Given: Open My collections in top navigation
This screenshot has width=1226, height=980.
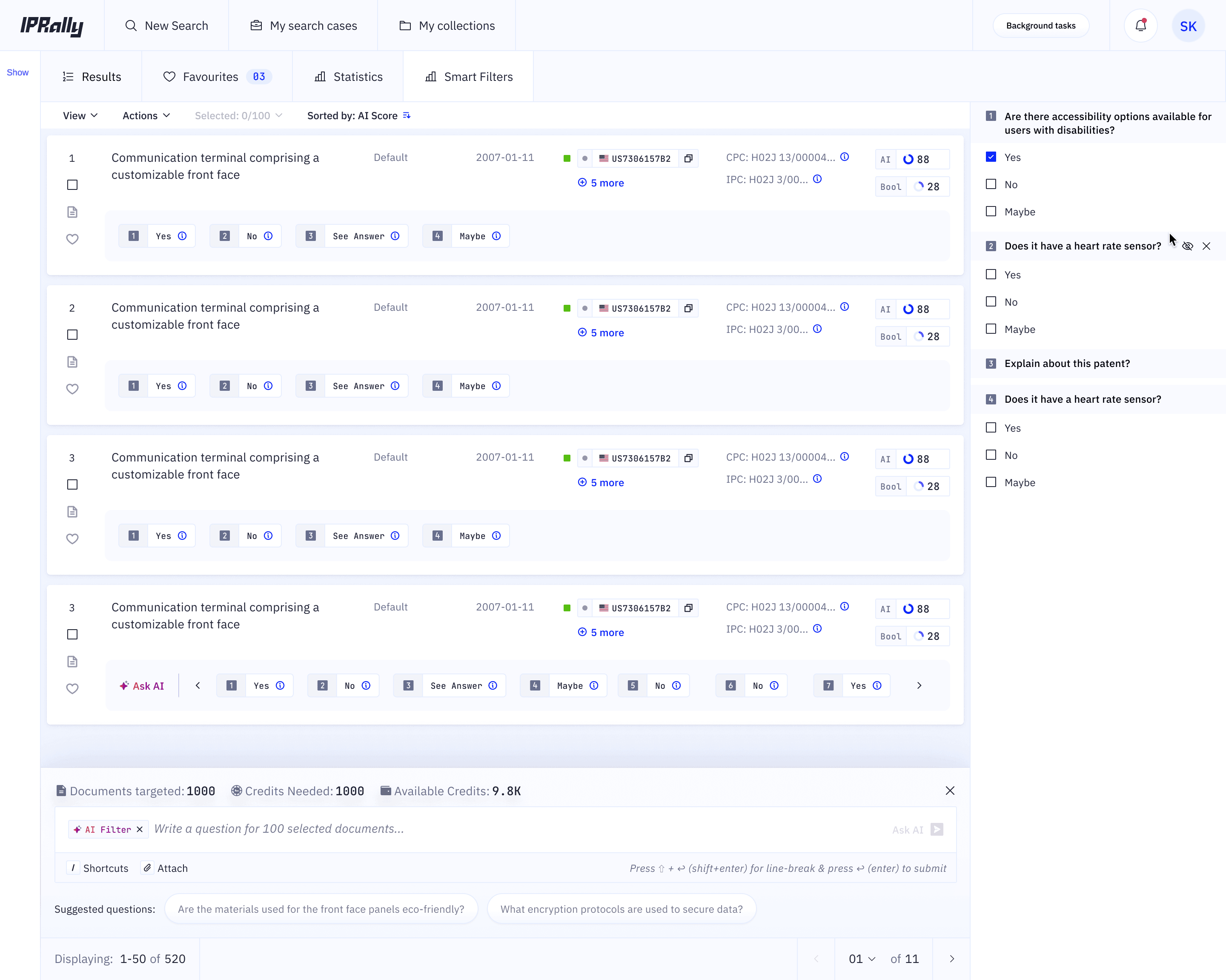Looking at the screenshot, I should coord(447,26).
